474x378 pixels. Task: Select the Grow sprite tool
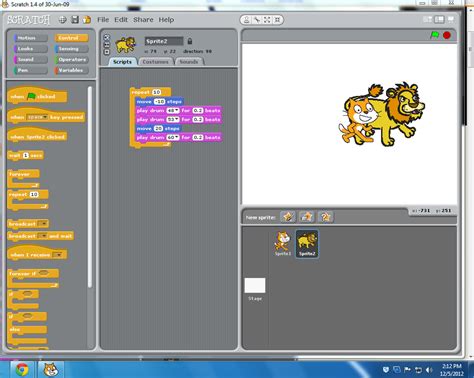point(267,20)
